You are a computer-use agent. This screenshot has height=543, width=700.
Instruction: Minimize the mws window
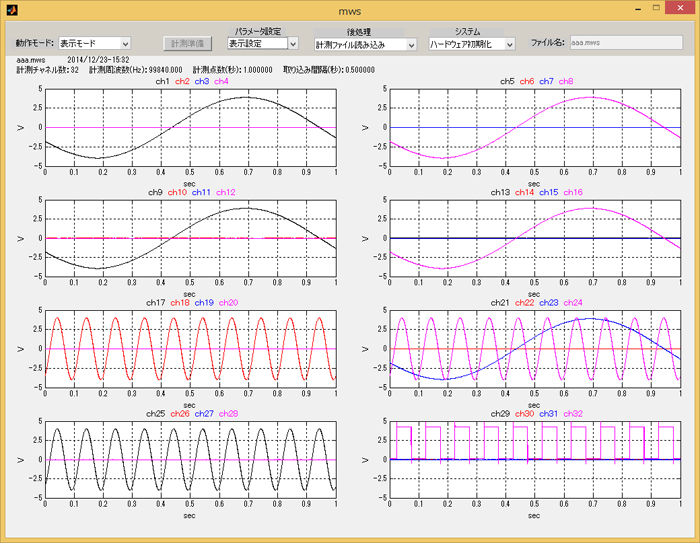[638, 8]
